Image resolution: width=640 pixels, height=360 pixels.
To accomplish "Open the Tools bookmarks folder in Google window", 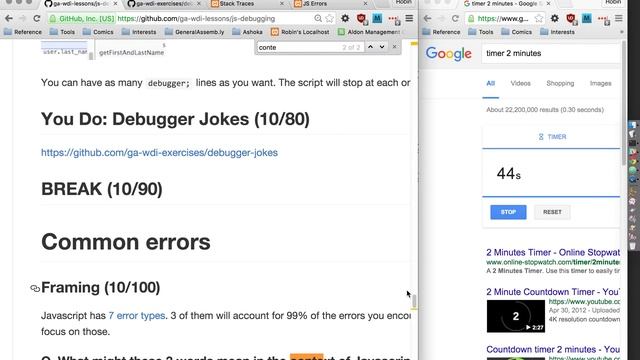I will 481,32.
